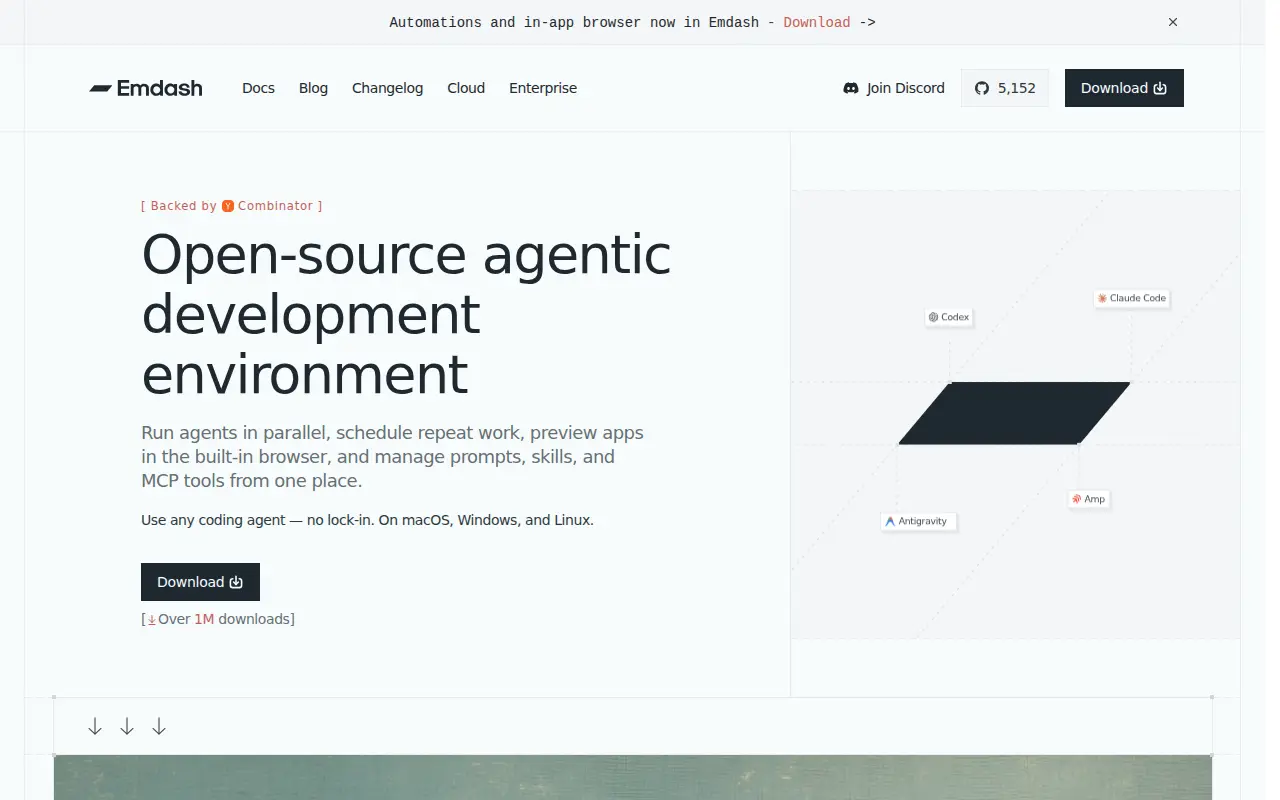
Task: Open the Blog navigation link
Action: tap(313, 88)
